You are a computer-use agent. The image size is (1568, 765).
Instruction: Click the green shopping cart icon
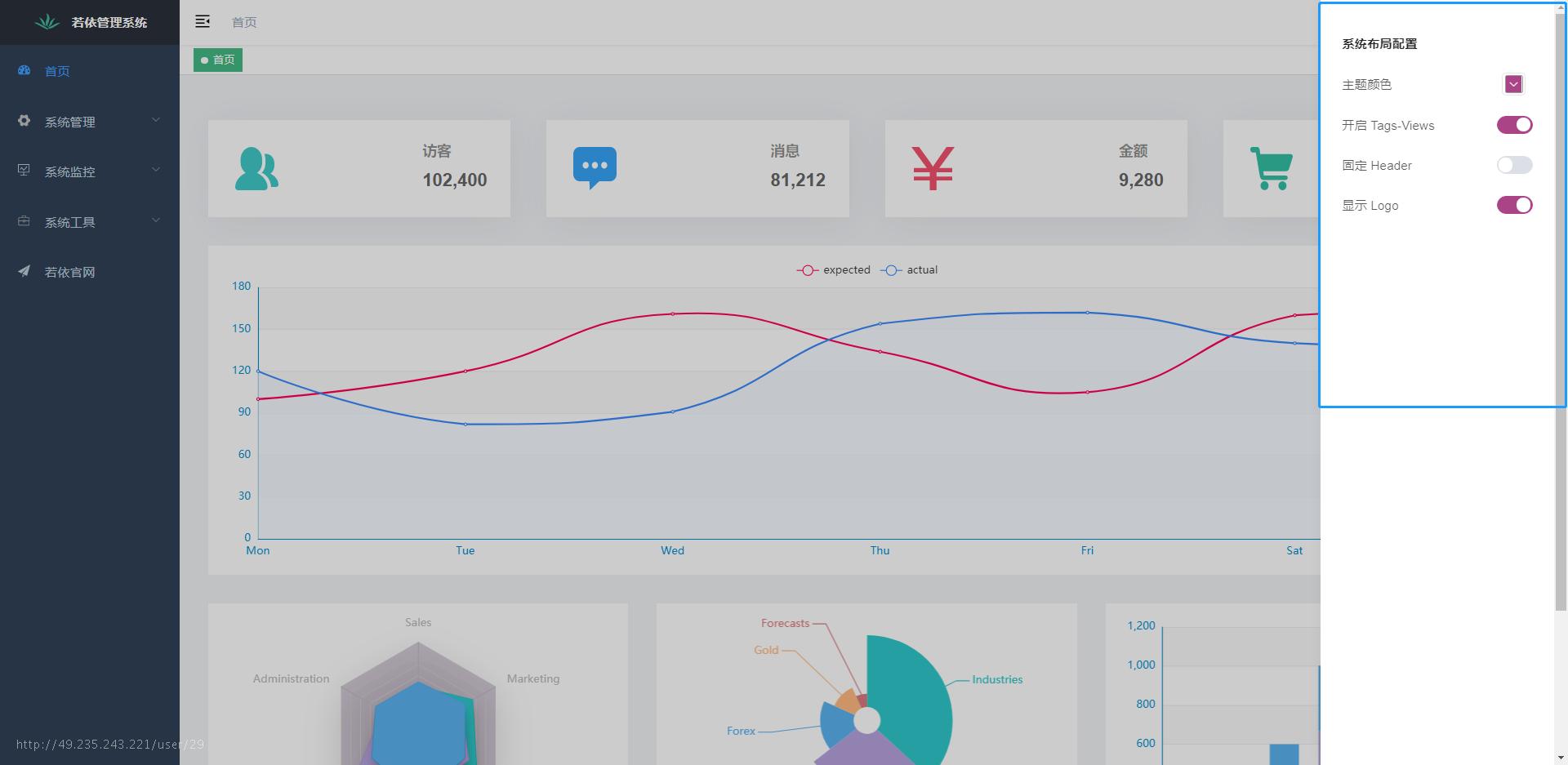(x=1272, y=168)
